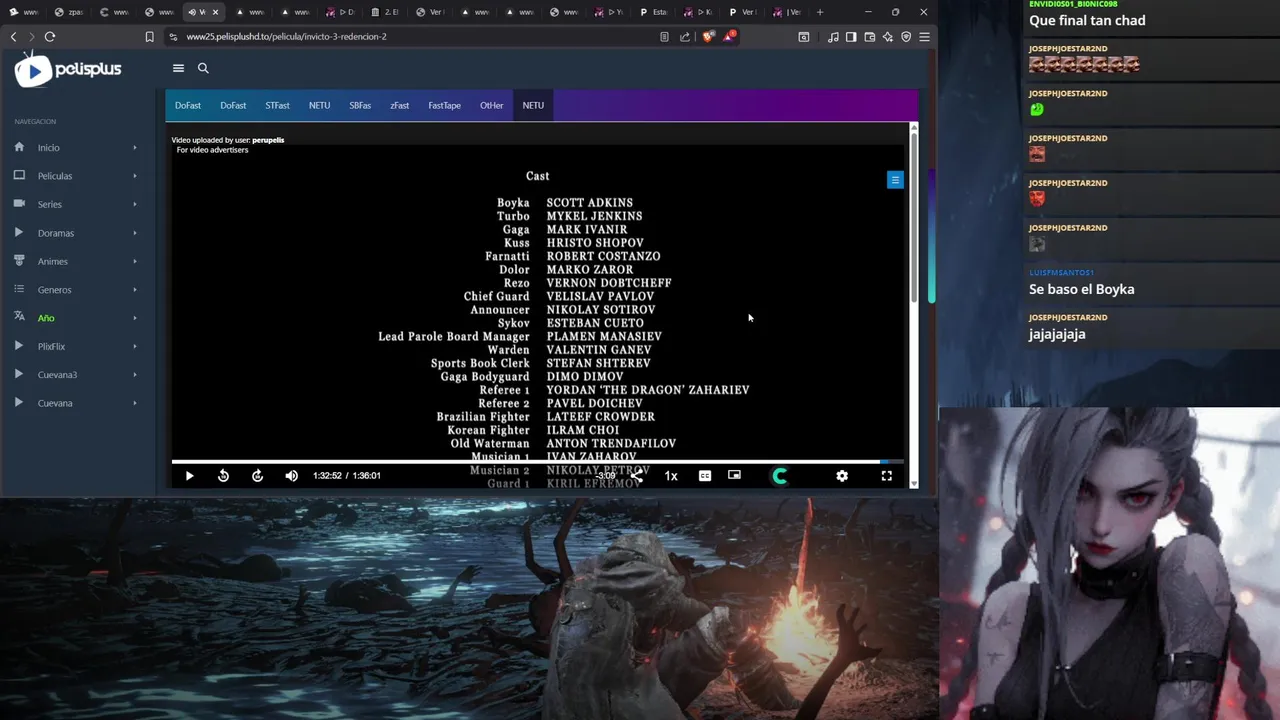The image size is (1280, 720).
Task: Expand the Animes submenu arrow
Action: tap(135, 261)
